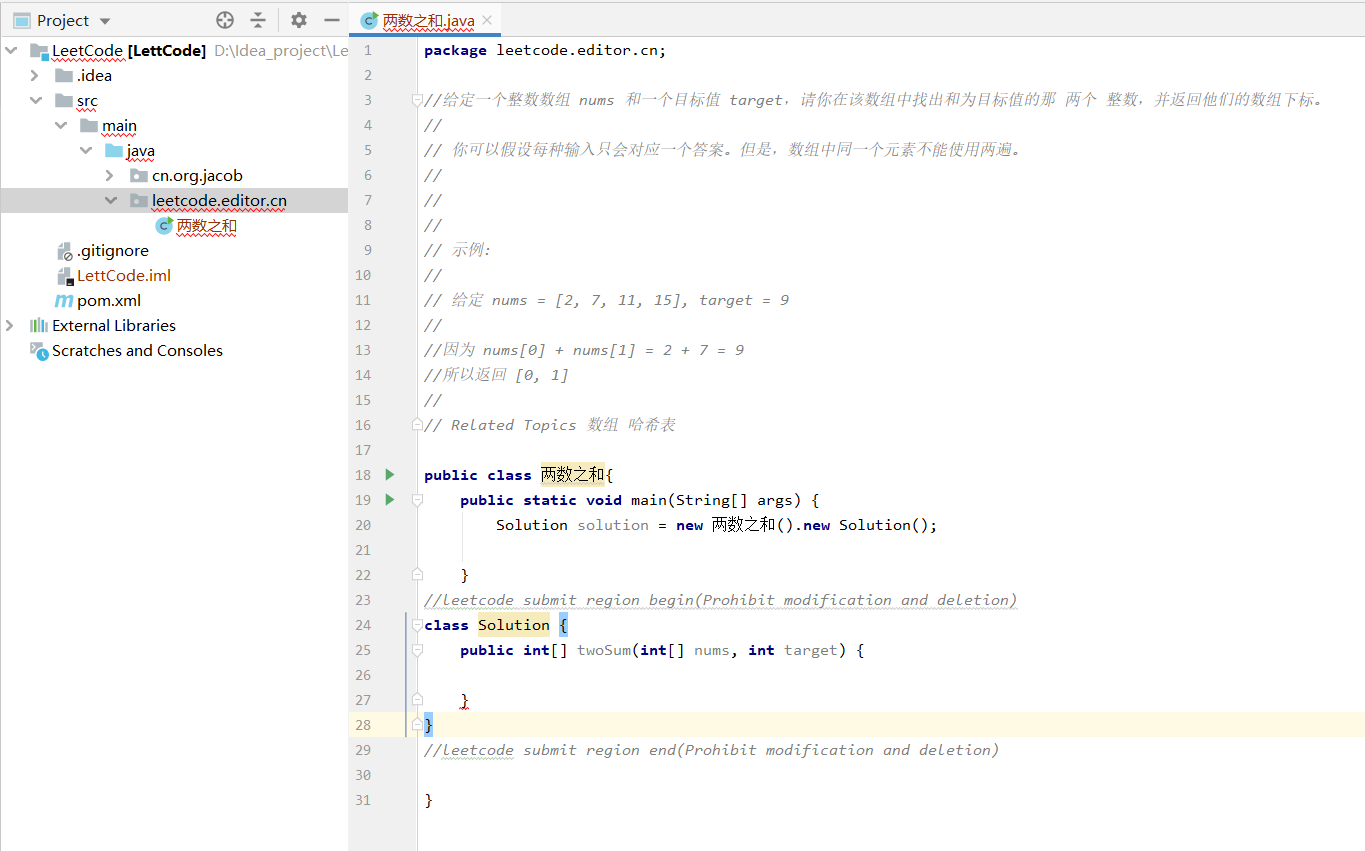
Task: Run the 两数之和 class from line 18 gutter
Action: (389, 475)
